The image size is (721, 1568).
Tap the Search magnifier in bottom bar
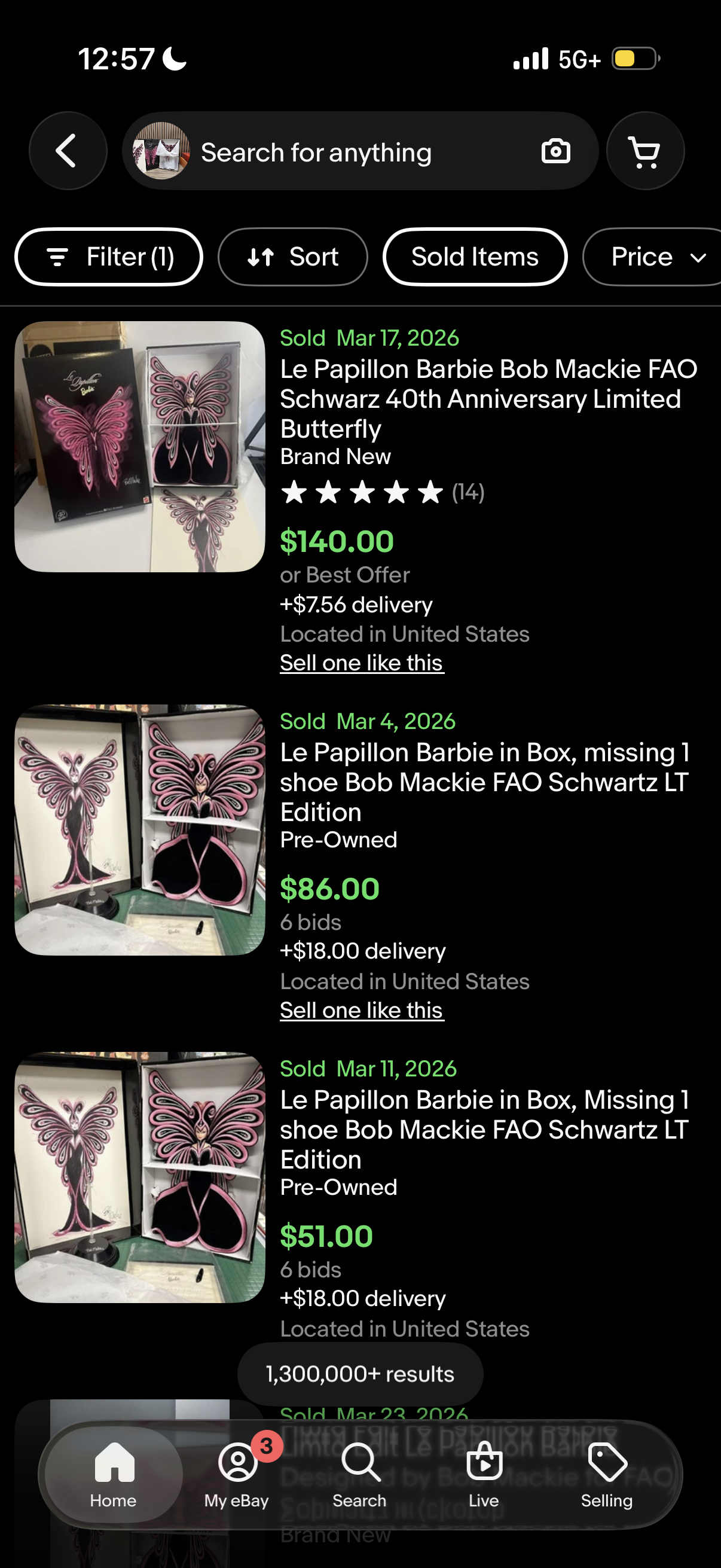pos(360,1474)
